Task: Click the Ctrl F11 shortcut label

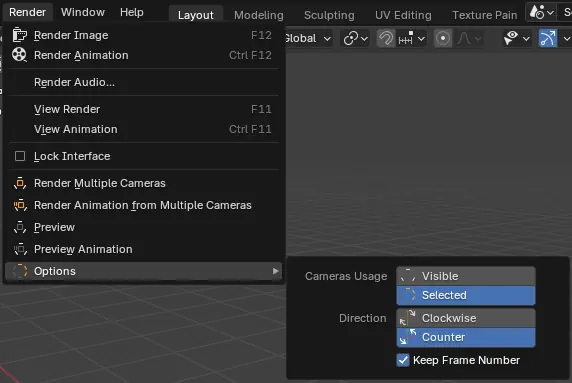Action: point(250,129)
